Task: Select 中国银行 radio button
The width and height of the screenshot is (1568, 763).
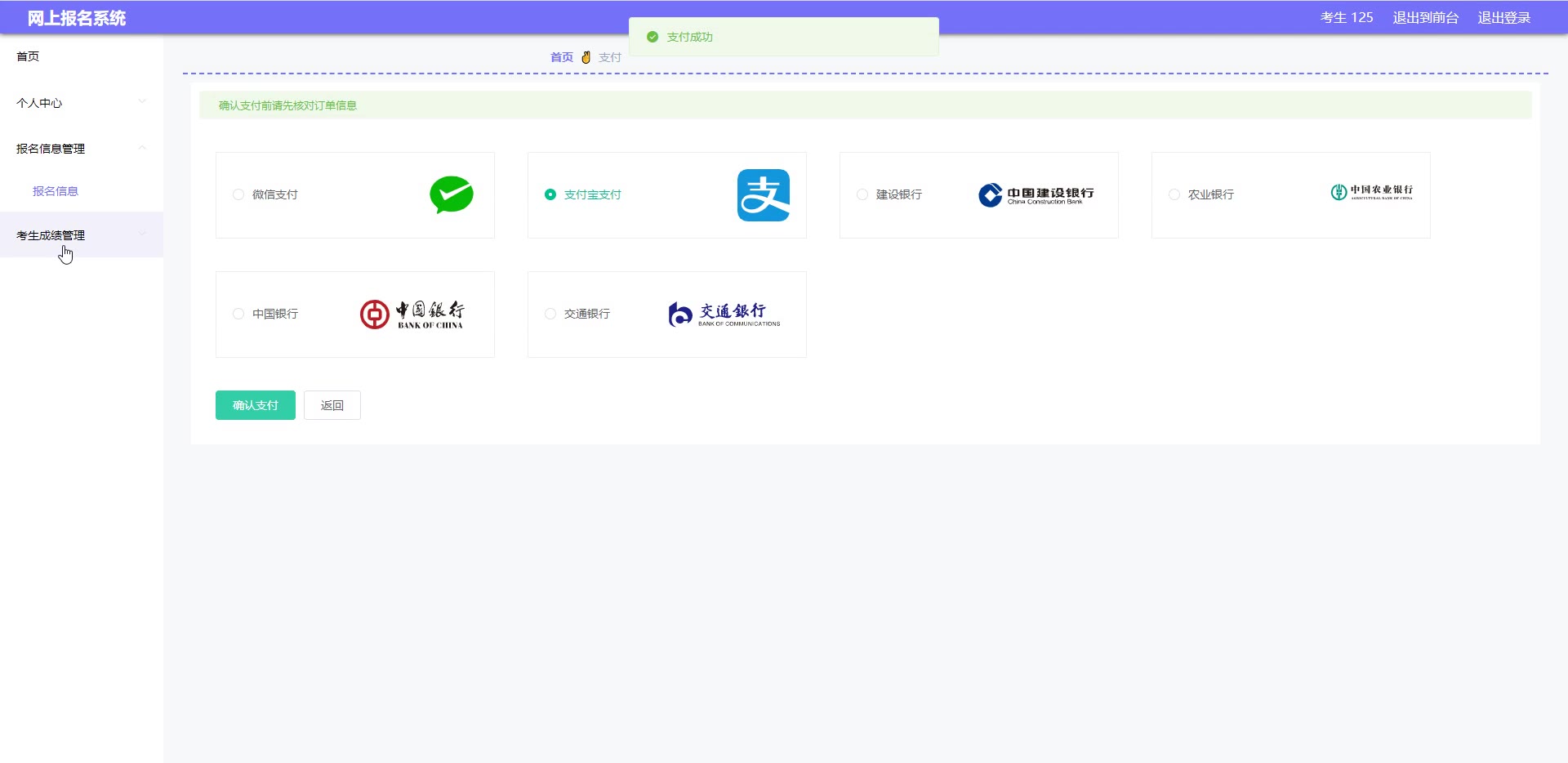Action: click(x=238, y=314)
